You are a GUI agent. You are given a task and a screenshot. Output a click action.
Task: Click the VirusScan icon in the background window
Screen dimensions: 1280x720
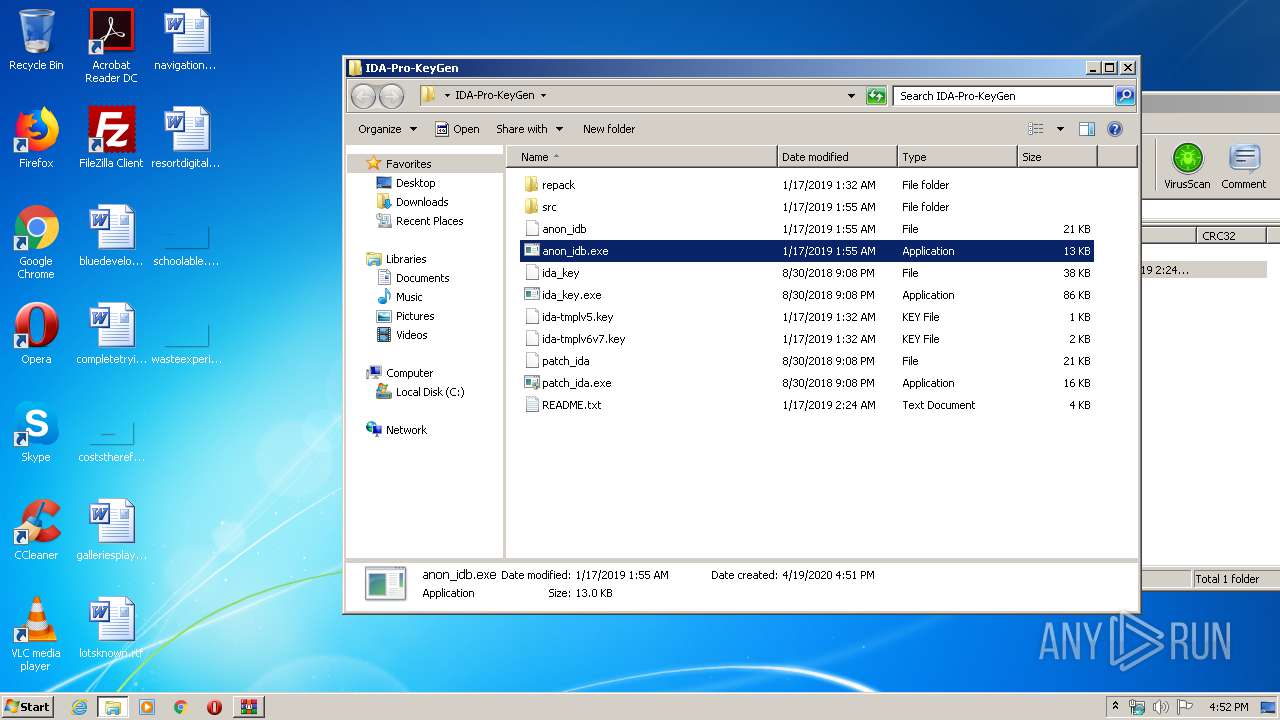click(x=1187, y=166)
